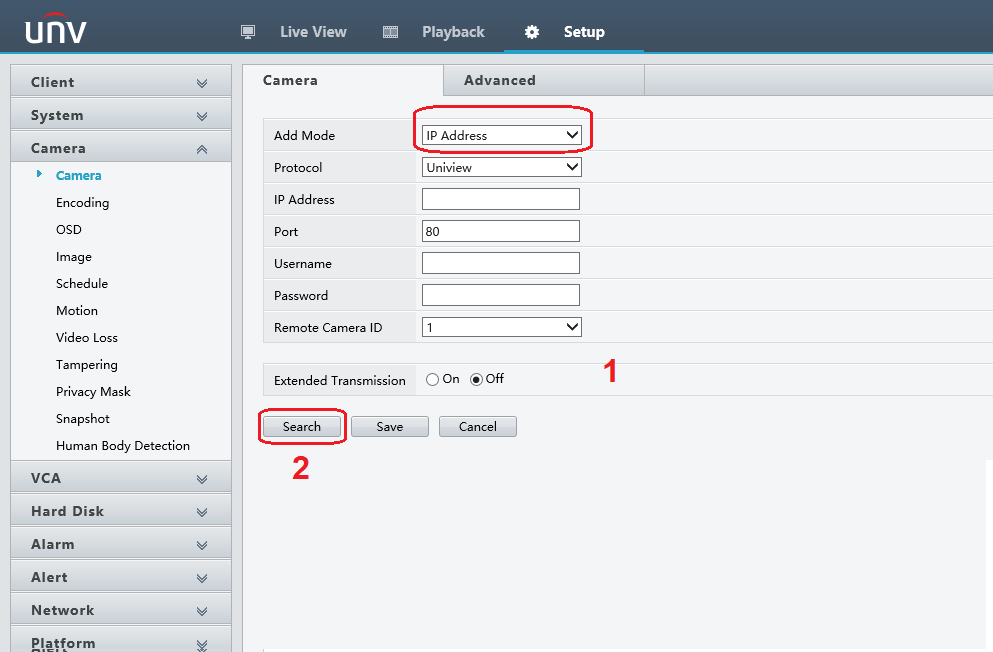The height and width of the screenshot is (652, 993).
Task: Click the IP Address input field
Action: click(x=500, y=199)
